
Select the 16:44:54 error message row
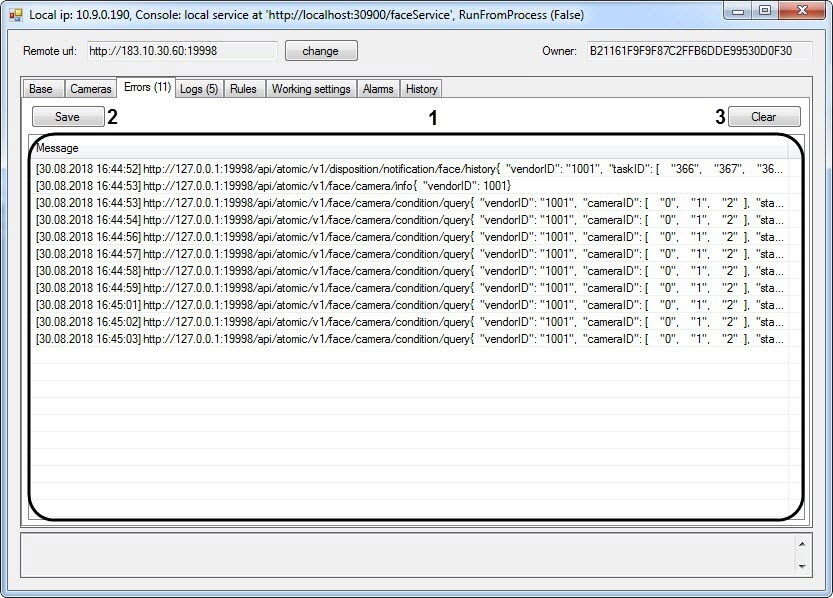[409, 220]
